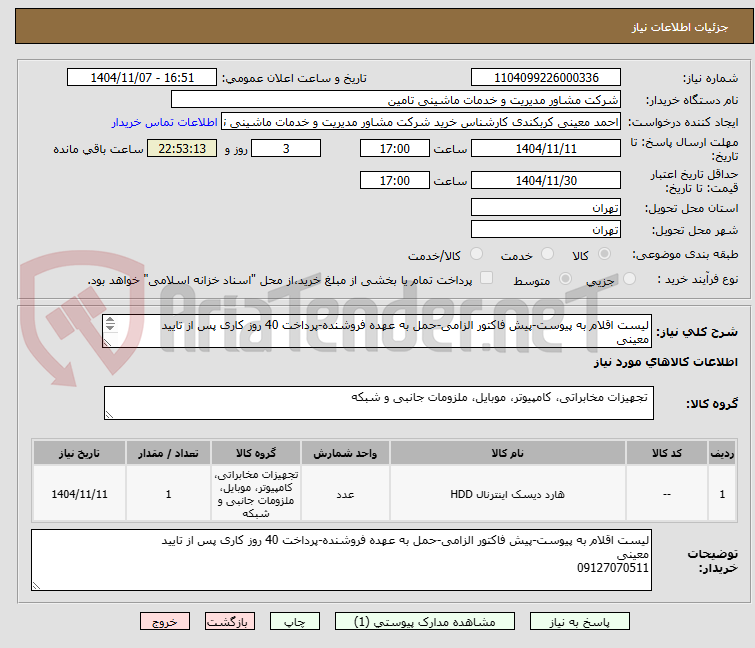Select the کالا/خدمت radio button
Image resolution: width=755 pixels, height=648 pixels.
(476, 254)
